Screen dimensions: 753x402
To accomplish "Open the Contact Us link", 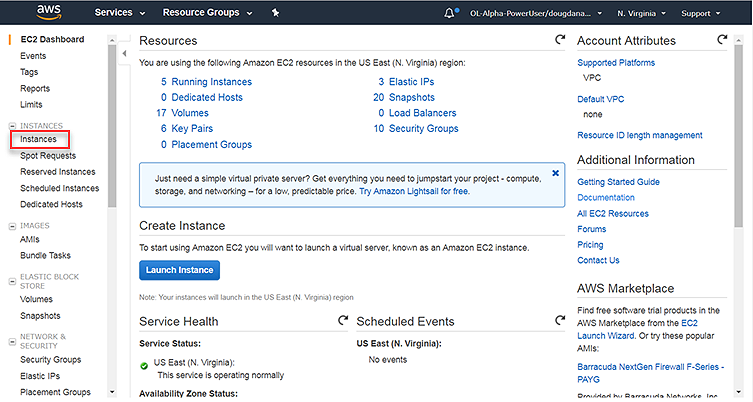I will click(x=598, y=260).
